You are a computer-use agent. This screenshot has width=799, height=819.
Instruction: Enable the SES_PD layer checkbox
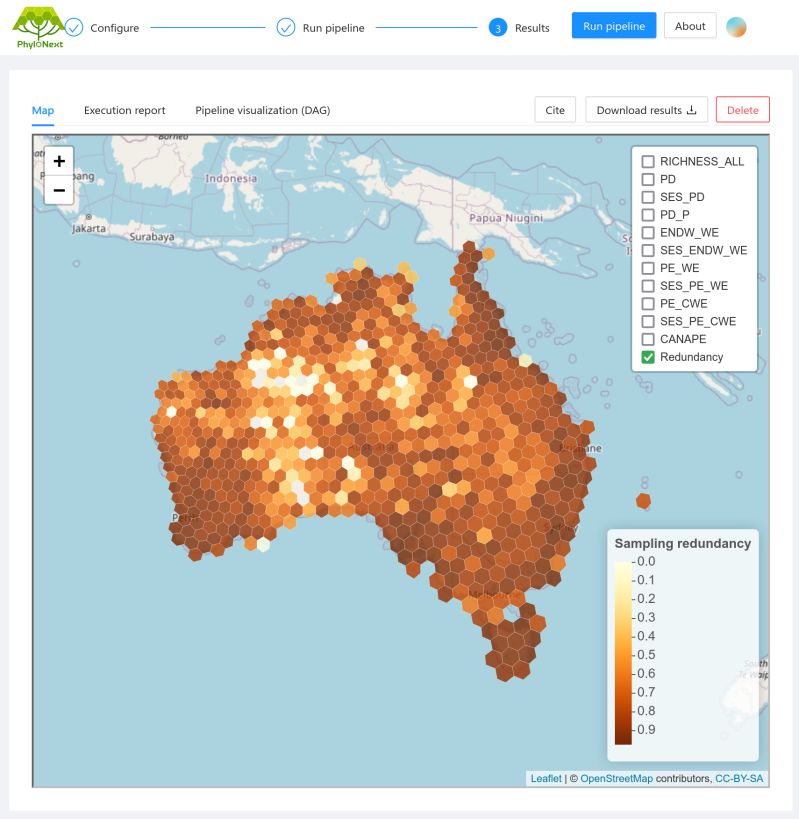[x=648, y=197]
